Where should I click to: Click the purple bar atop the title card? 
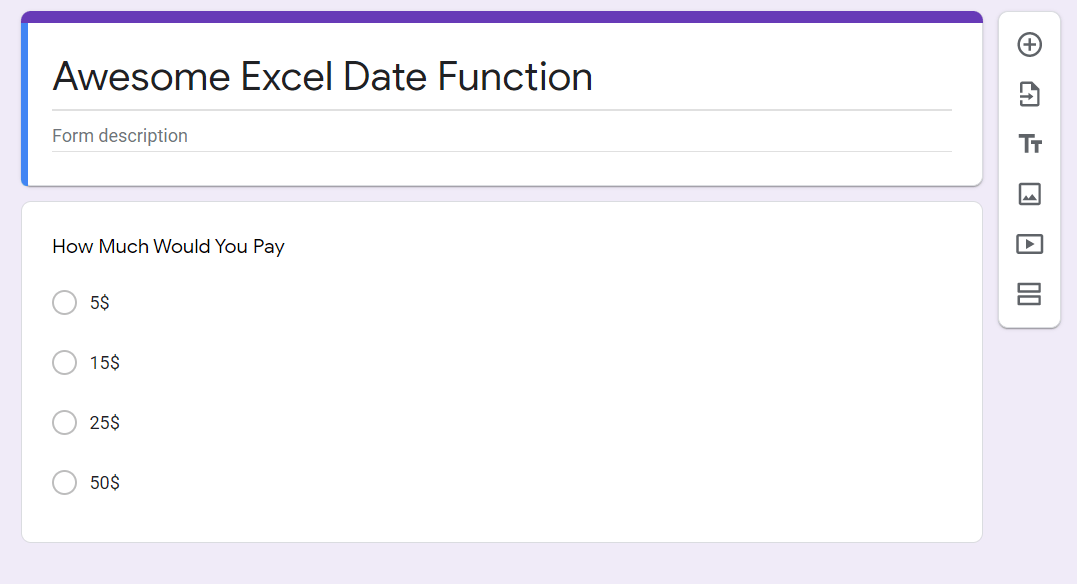click(500, 17)
